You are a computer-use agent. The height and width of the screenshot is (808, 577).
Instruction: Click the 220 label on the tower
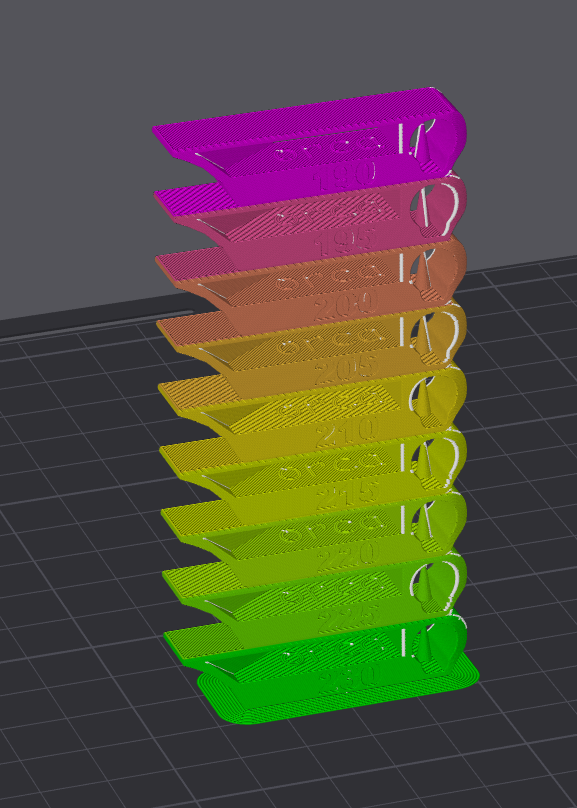click(x=348, y=556)
